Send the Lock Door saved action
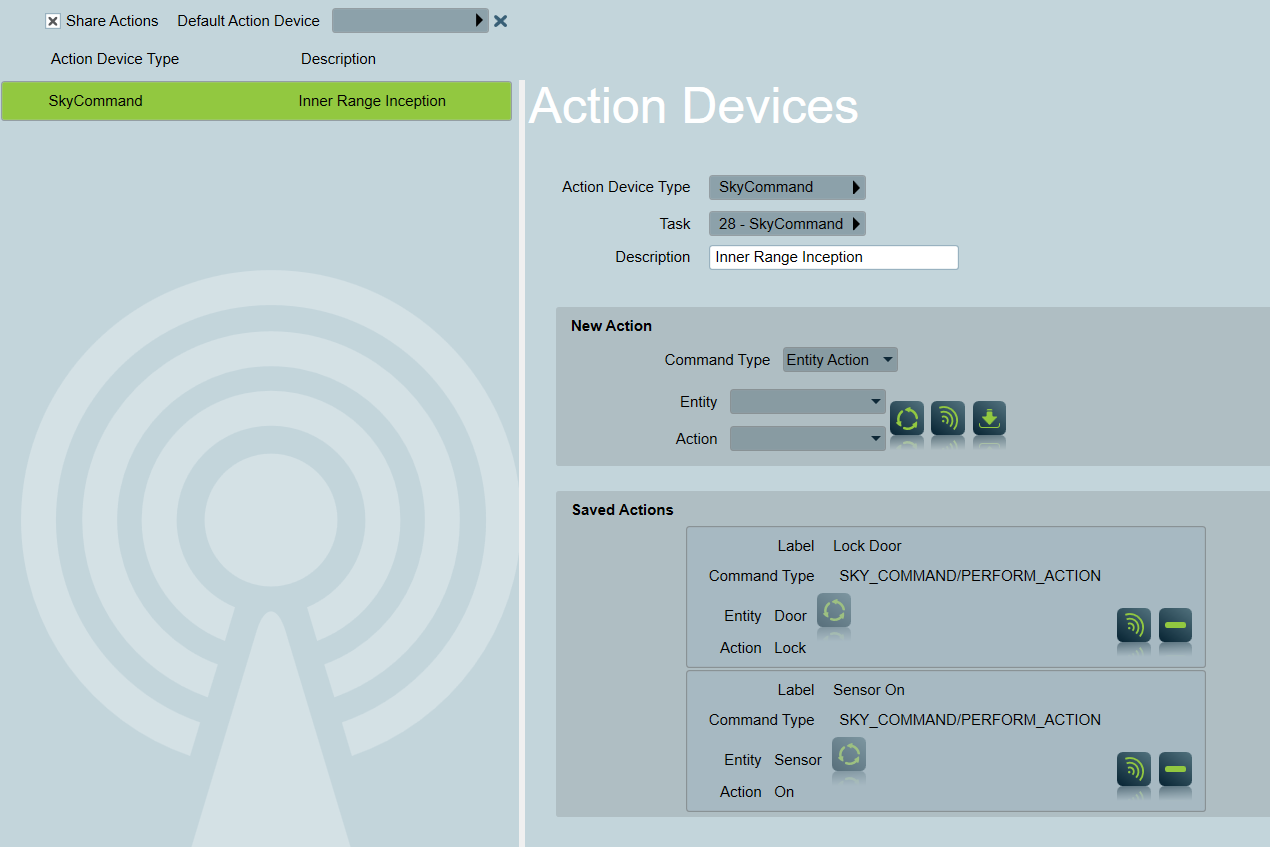Viewport: 1270px width, 847px height. [1134, 625]
